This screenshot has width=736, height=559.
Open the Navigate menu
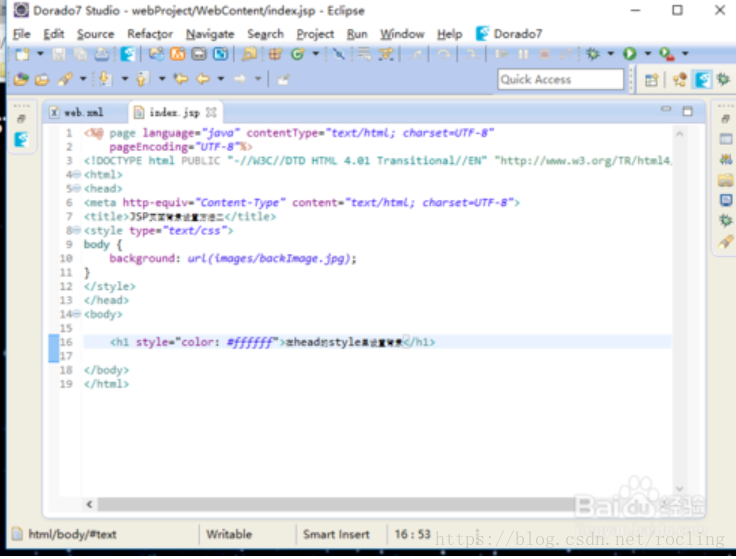coord(210,34)
